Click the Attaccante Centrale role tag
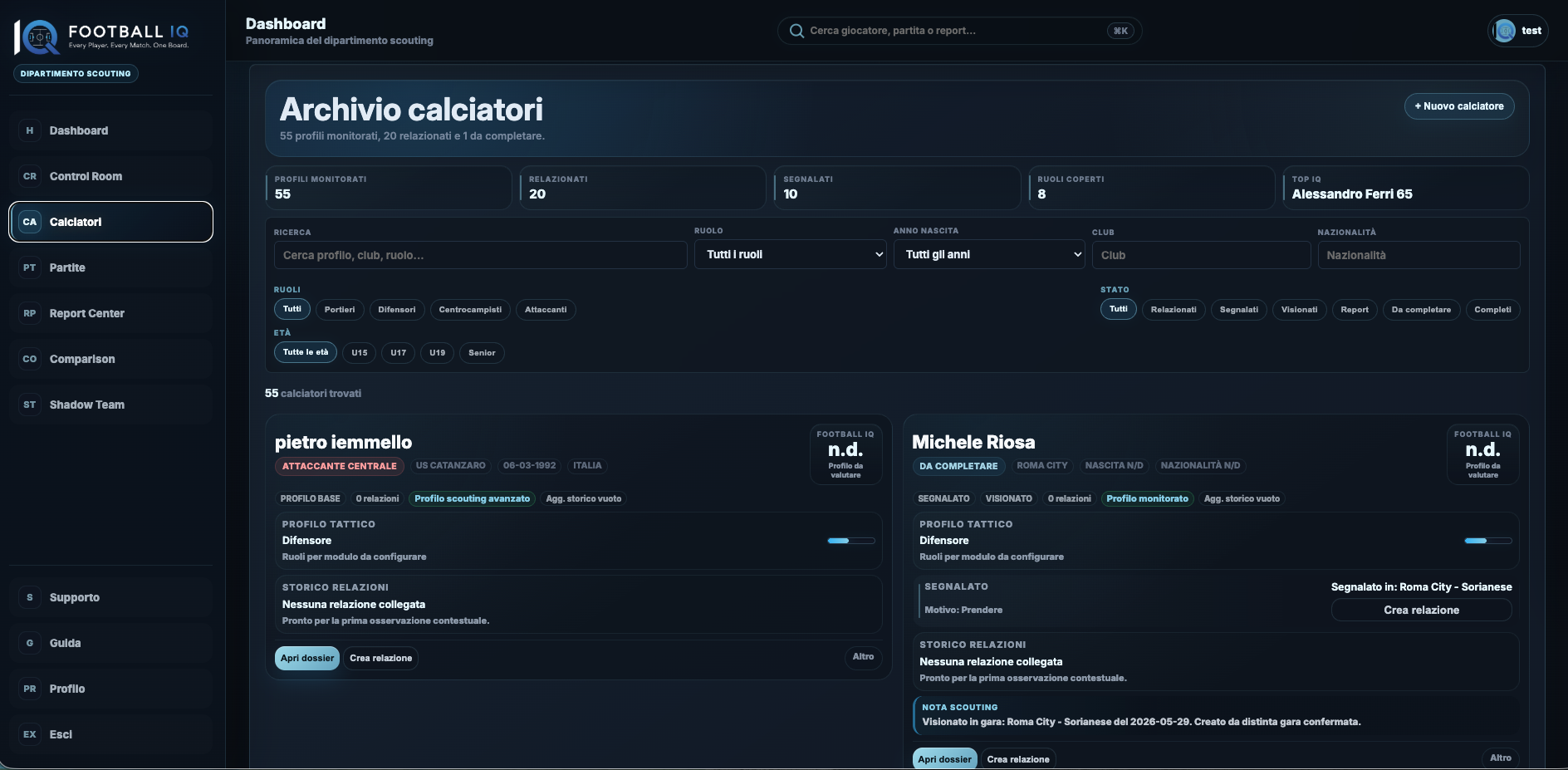 point(340,466)
